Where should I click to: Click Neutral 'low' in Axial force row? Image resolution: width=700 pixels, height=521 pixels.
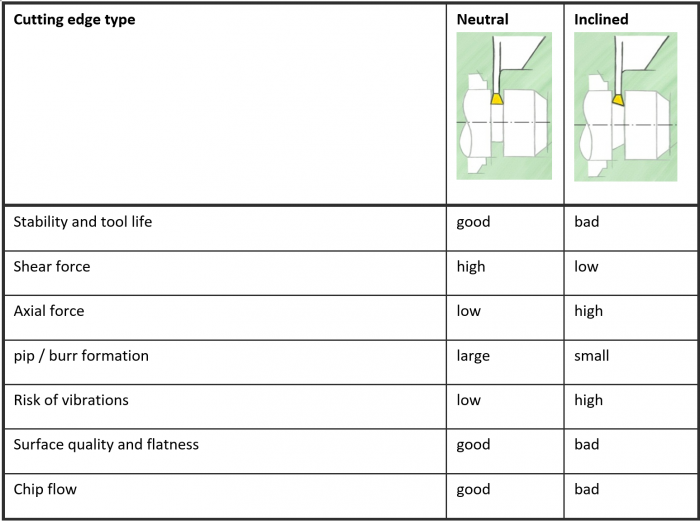coord(468,311)
